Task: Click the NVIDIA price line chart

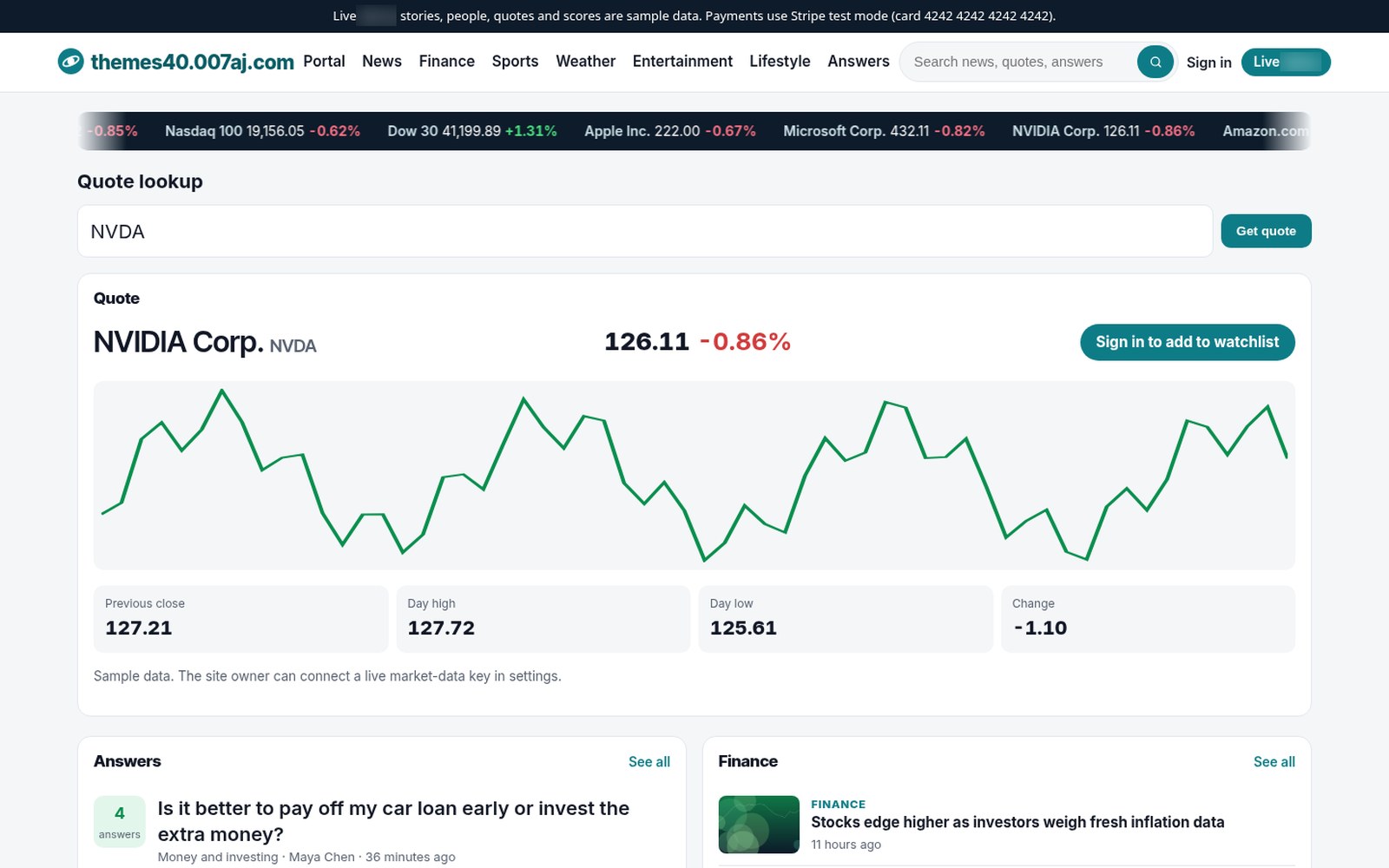Action: (694, 475)
